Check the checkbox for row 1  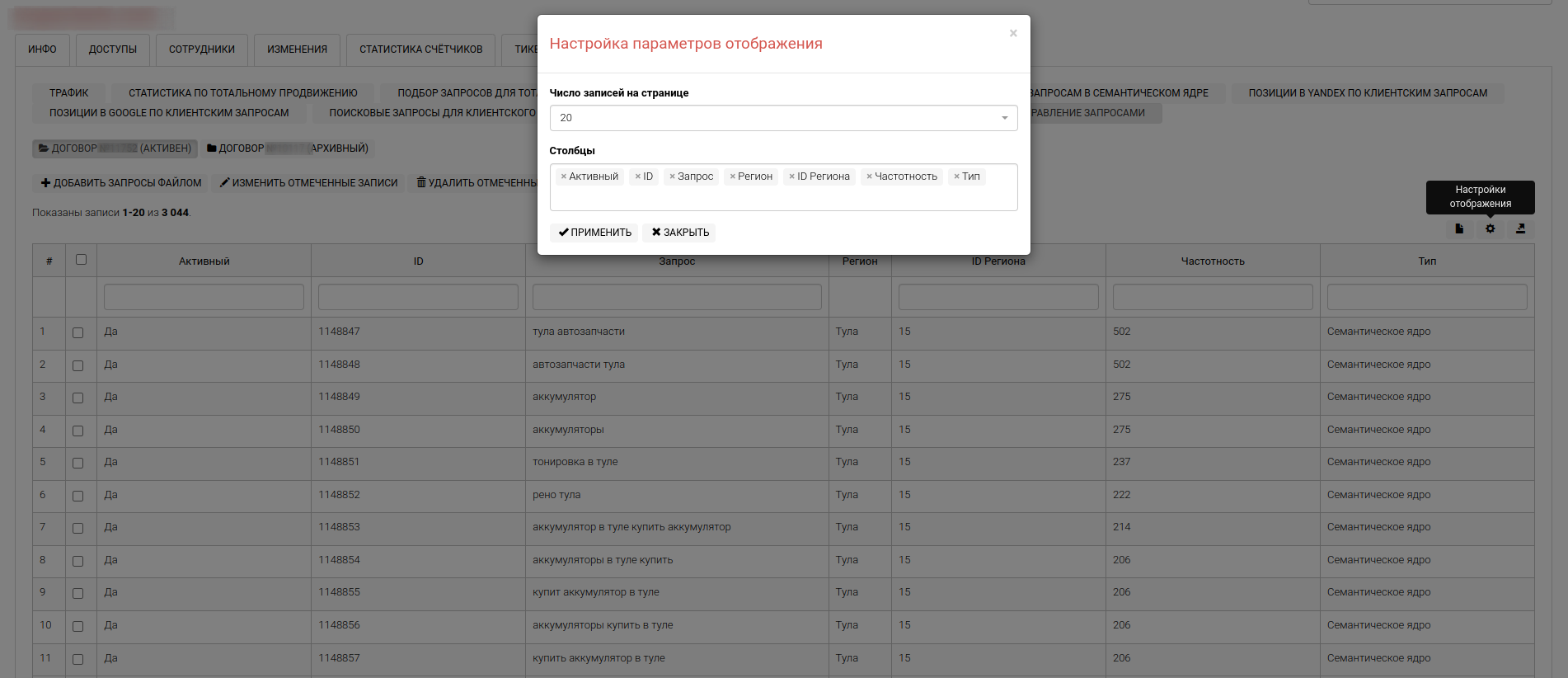pos(77,332)
